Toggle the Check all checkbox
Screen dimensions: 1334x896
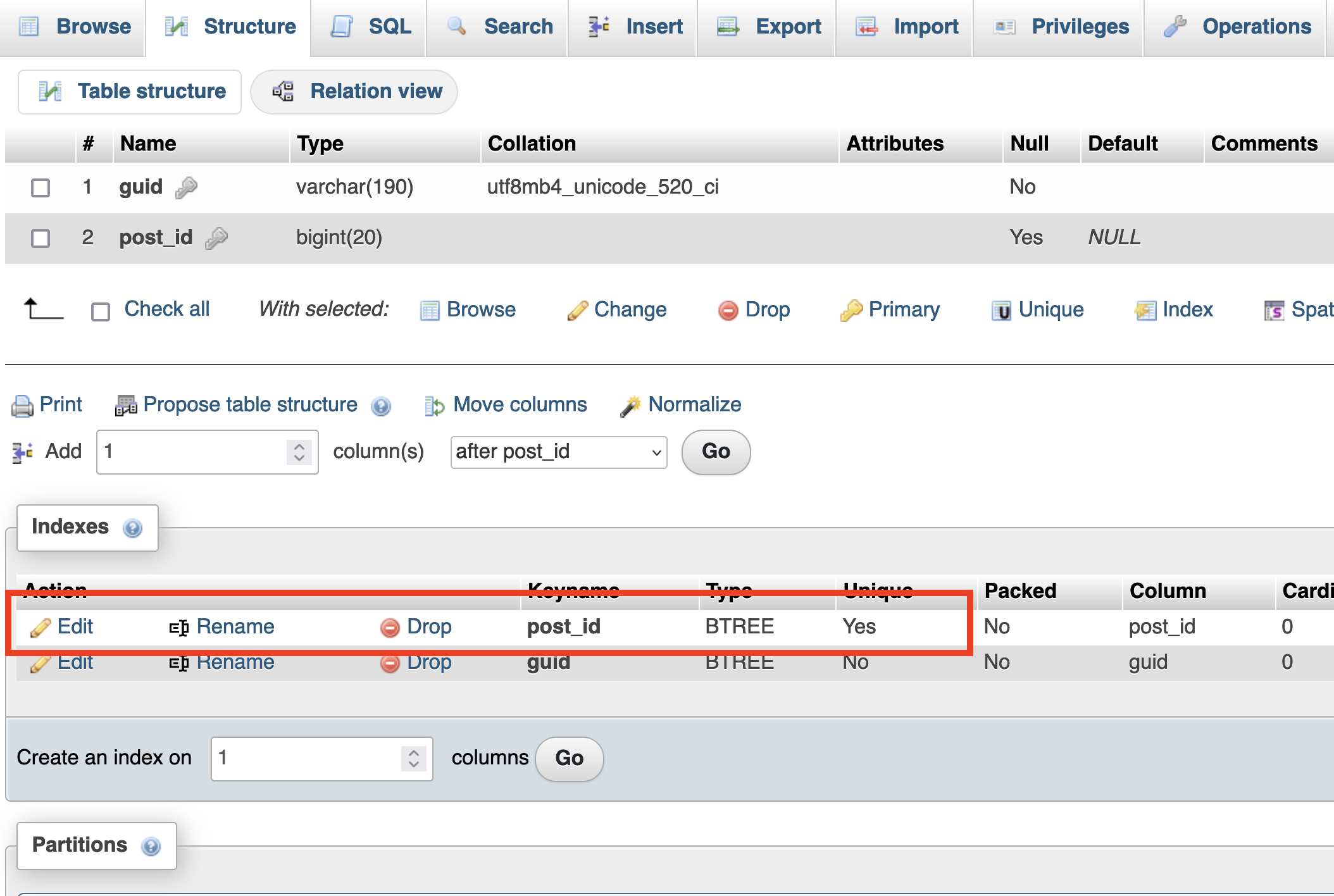(101, 311)
